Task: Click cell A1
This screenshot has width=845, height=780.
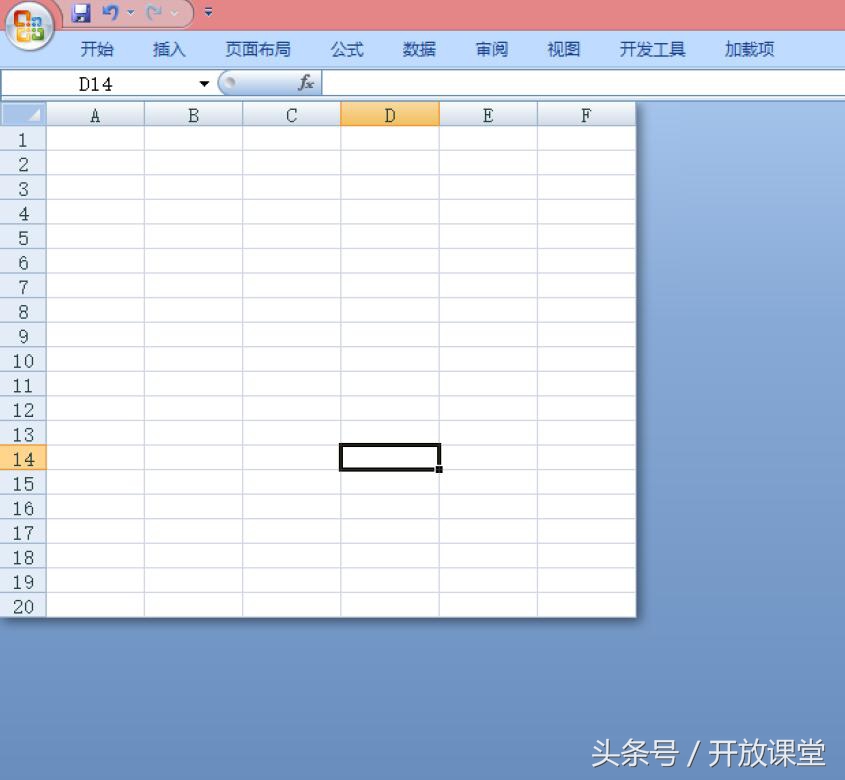Action: (95, 139)
